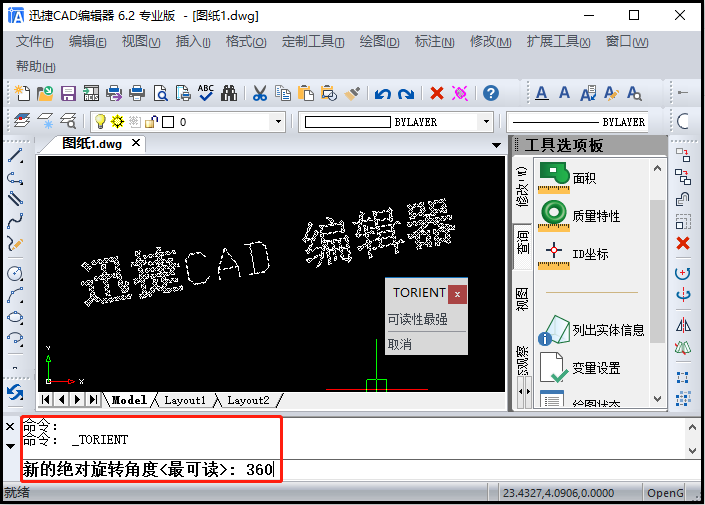Viewport: 705px width, 505px height.
Task: Click 取消 in the TORIENT popup
Action: [400, 344]
